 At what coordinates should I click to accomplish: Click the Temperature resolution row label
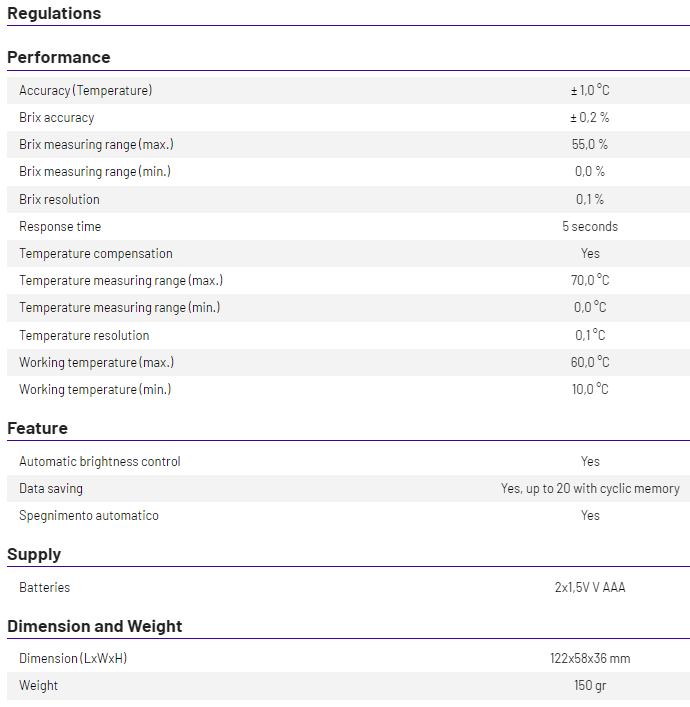(84, 335)
